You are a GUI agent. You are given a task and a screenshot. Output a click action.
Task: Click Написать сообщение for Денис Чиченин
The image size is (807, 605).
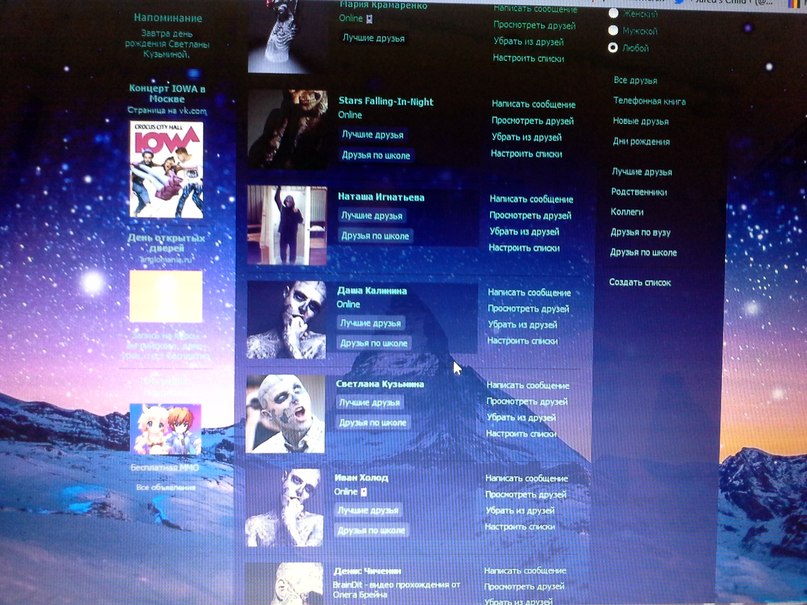525,571
